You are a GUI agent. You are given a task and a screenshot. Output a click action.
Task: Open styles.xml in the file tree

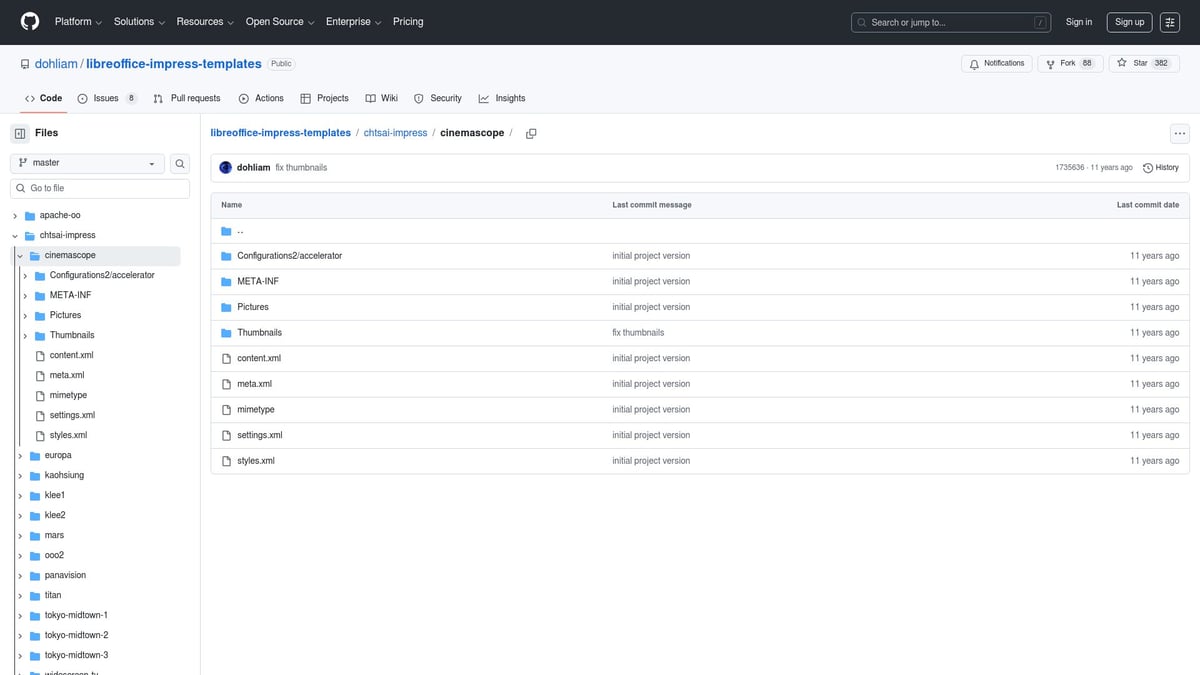[x=68, y=435]
